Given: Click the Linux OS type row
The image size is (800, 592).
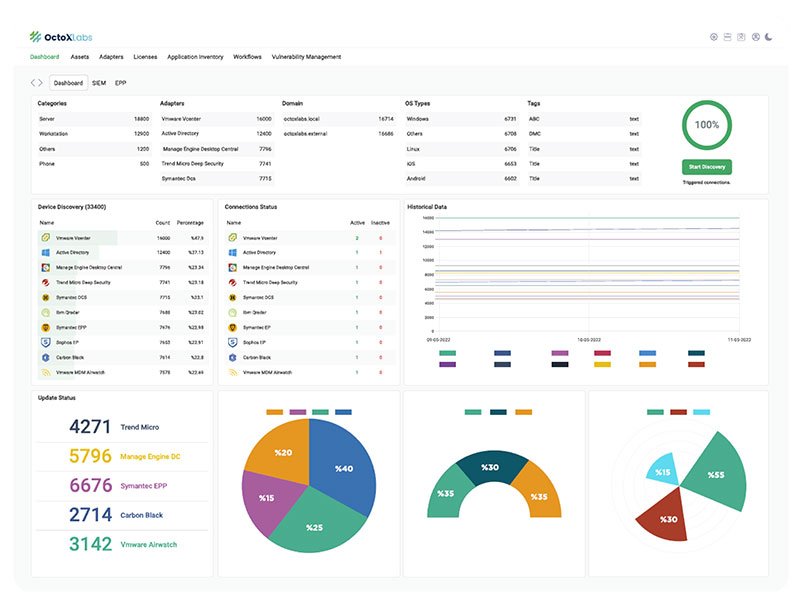Looking at the screenshot, I should pyautogui.click(x=462, y=149).
